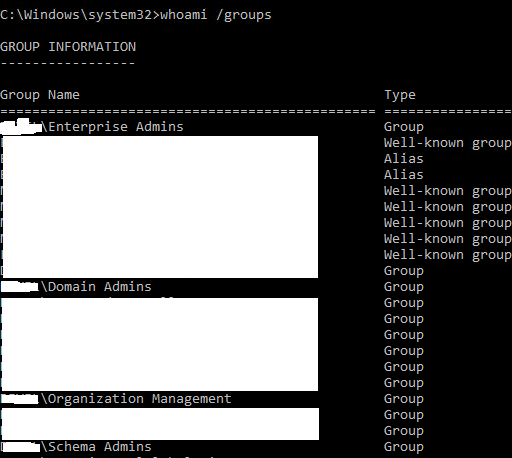Select the Domain Admins entry
This screenshot has width=512, height=458.
pyautogui.click(x=100, y=287)
